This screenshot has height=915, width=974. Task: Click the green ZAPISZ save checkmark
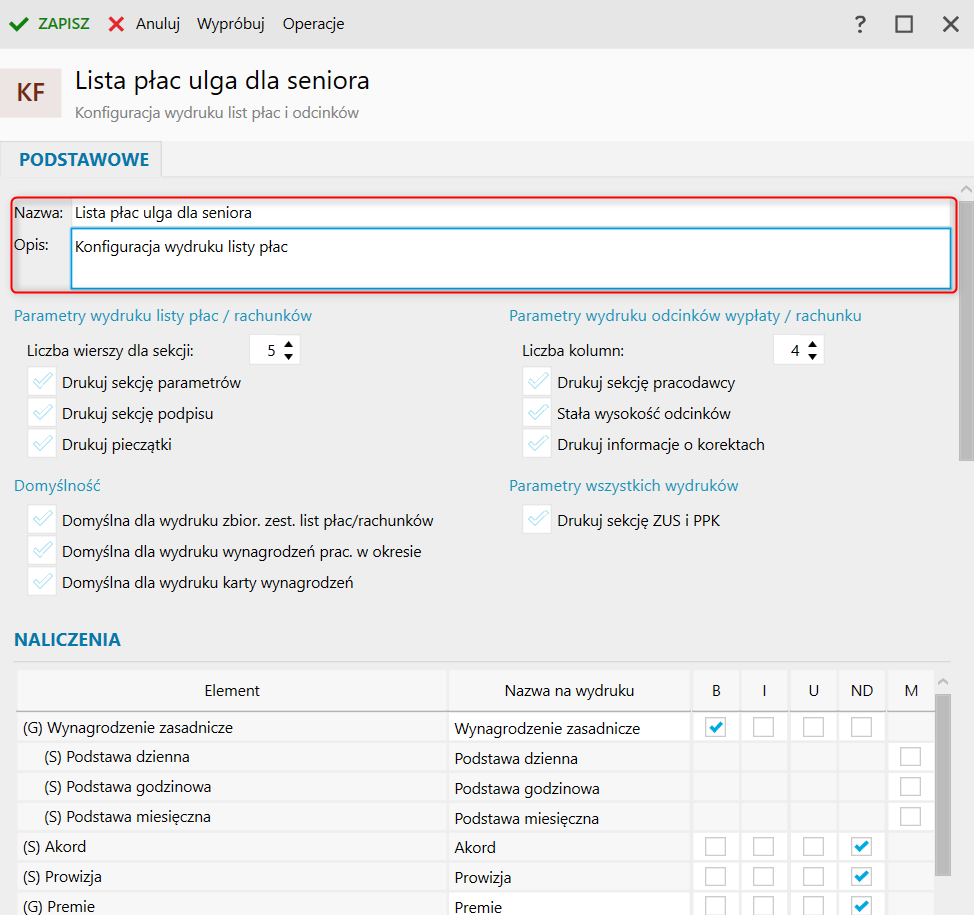[x=19, y=24]
